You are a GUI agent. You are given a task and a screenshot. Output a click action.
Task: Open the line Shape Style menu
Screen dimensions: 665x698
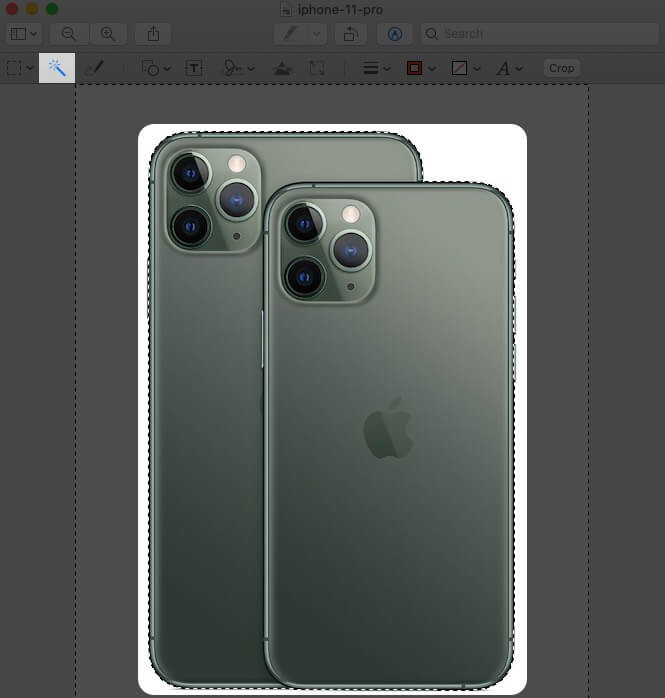point(371,68)
